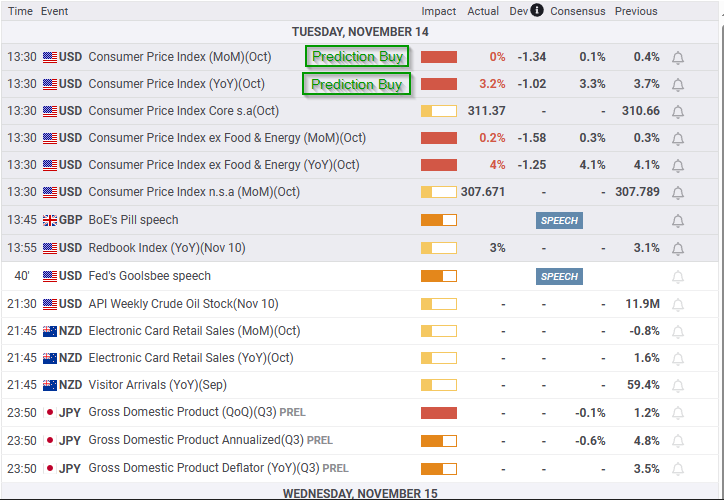The width and height of the screenshot is (724, 500).
Task: Toggle alert bell for Consumer Price Index (YoY)
Action: coord(677,84)
